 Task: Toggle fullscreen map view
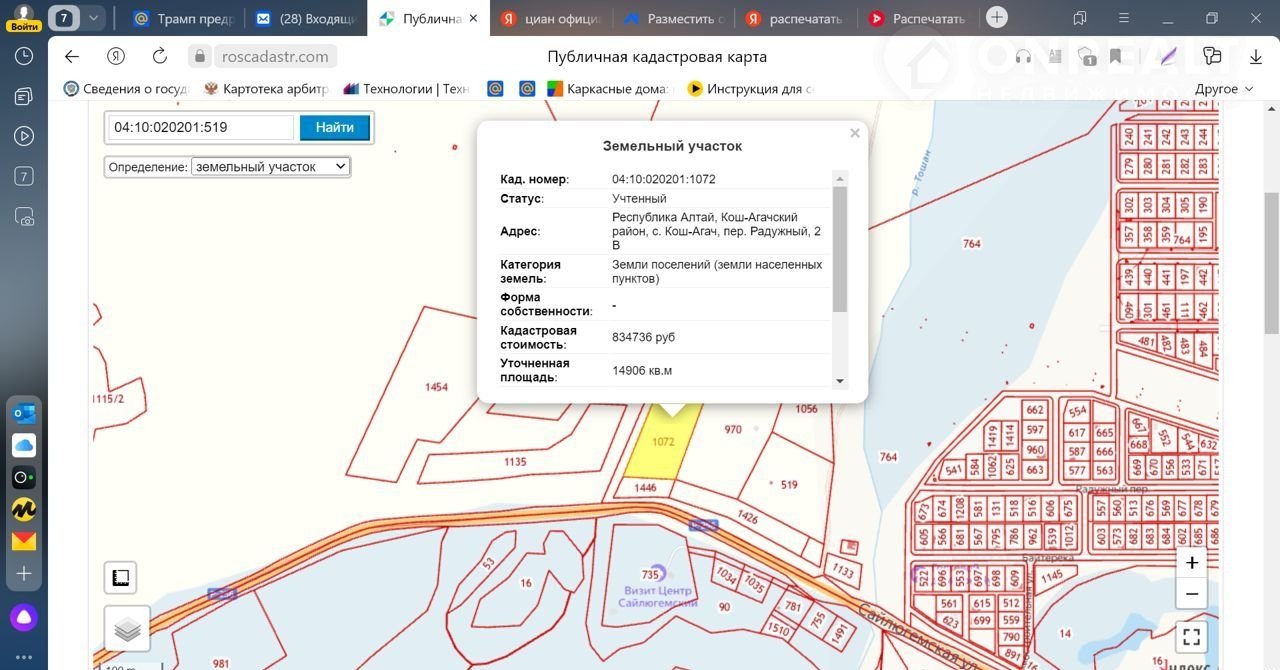pos(1191,636)
